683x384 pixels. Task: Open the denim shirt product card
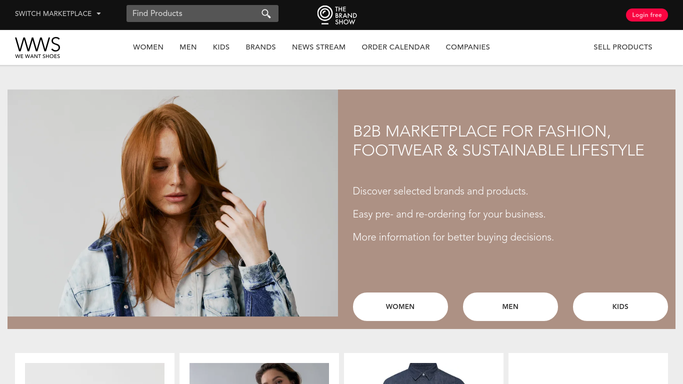point(423,369)
